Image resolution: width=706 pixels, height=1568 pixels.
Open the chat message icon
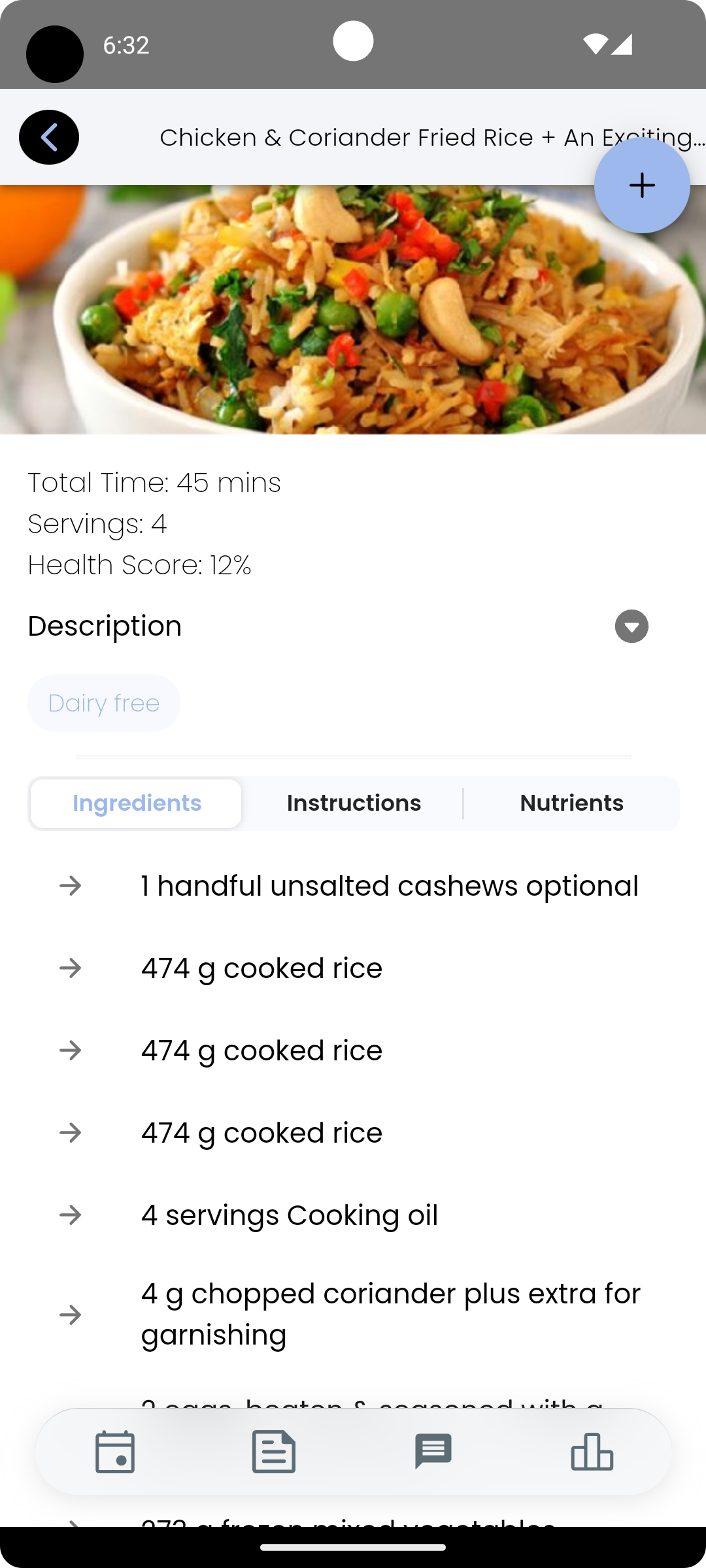[433, 1452]
